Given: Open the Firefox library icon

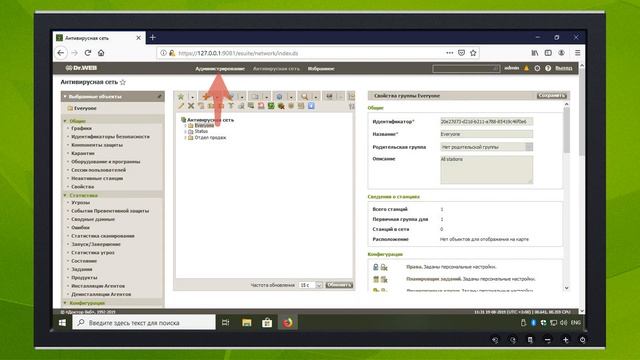Looking at the screenshot, I should point(535,53).
